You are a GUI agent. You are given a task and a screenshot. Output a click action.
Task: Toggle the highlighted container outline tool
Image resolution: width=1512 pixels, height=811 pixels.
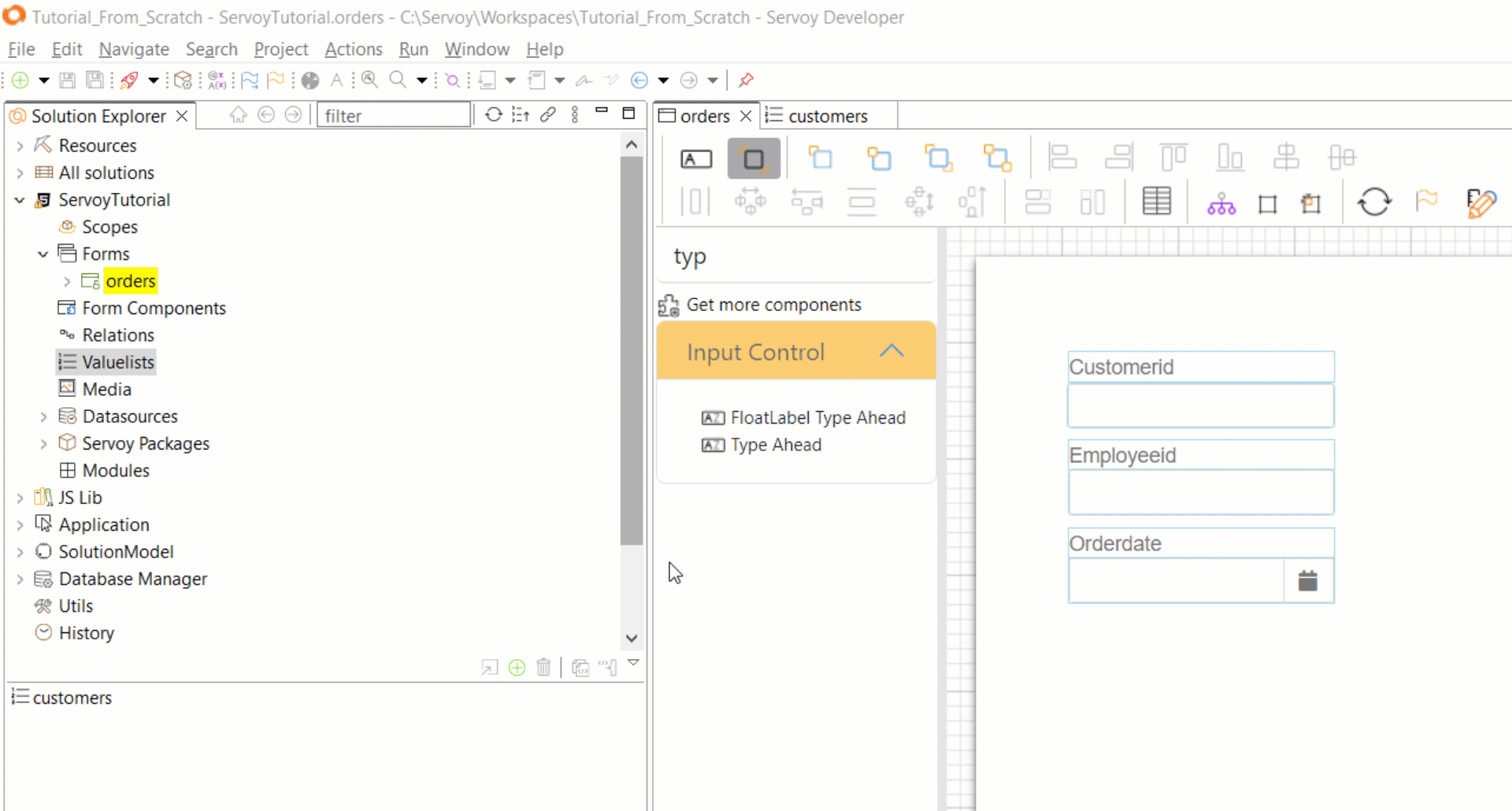coord(754,159)
